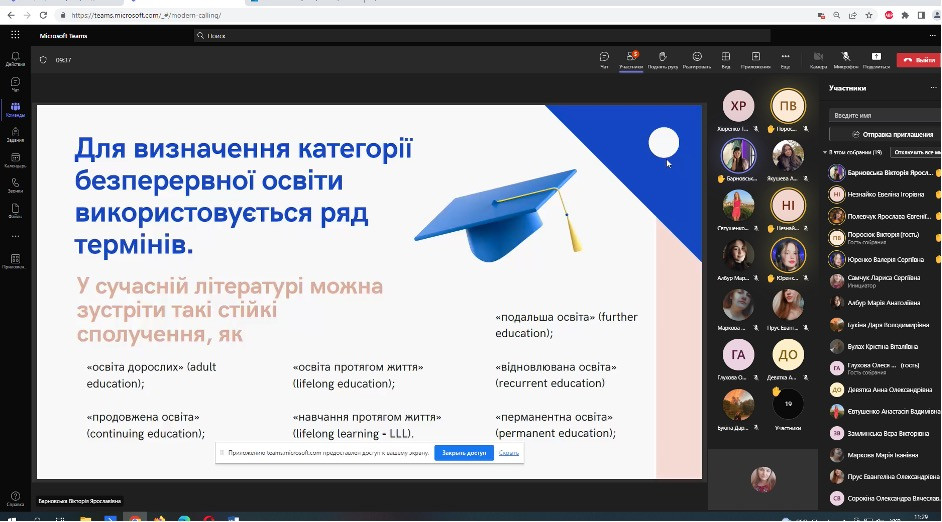Select Поросюк Виктория (гость) in list
Viewport: 942px width, 522px height.
pos(884,238)
